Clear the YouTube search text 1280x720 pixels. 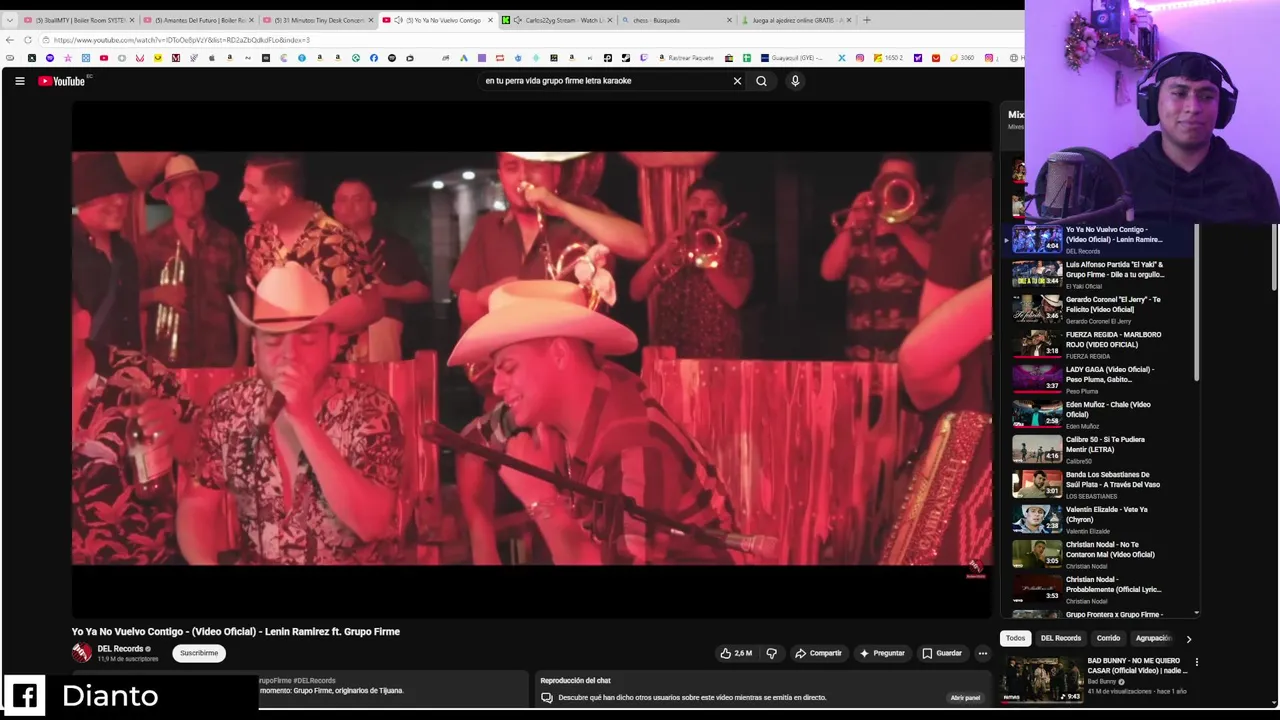coord(737,81)
